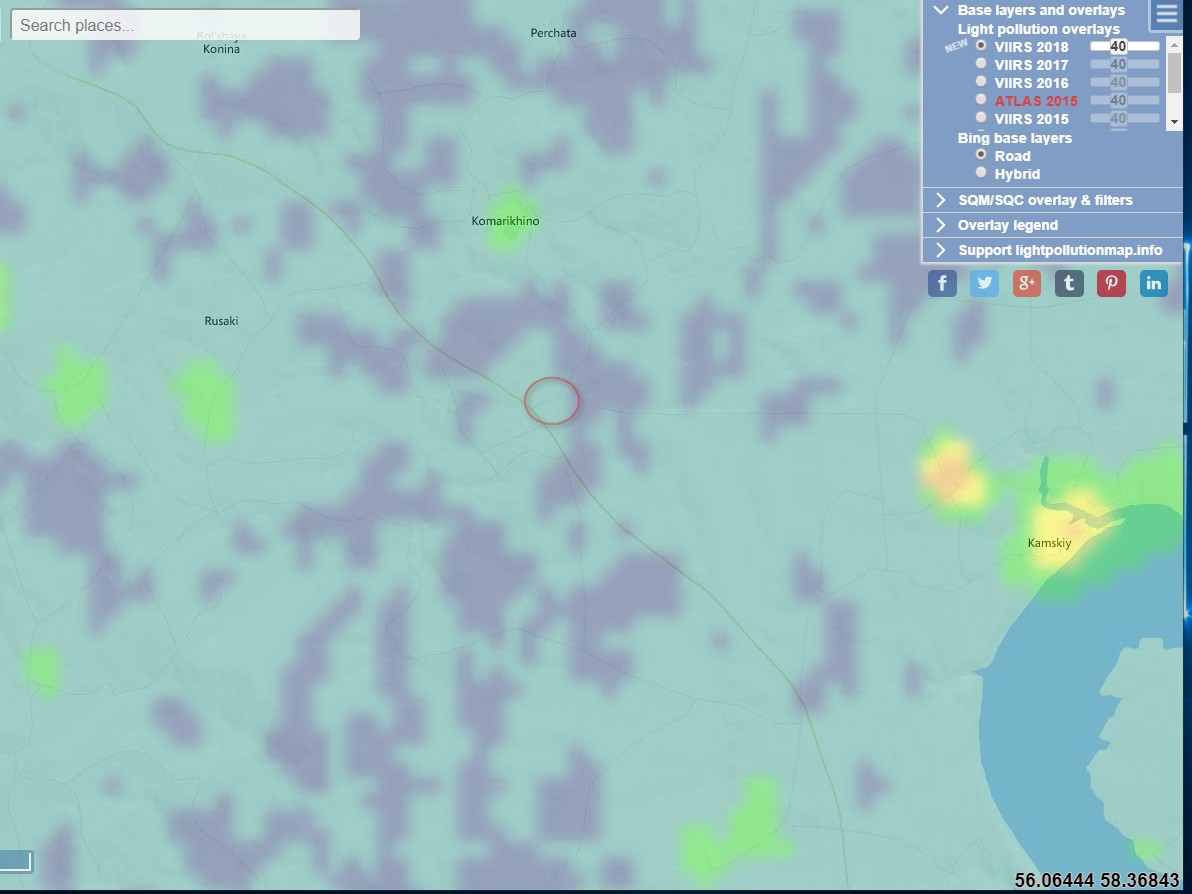
Task: Share map on Tumblr
Action: tap(1069, 283)
